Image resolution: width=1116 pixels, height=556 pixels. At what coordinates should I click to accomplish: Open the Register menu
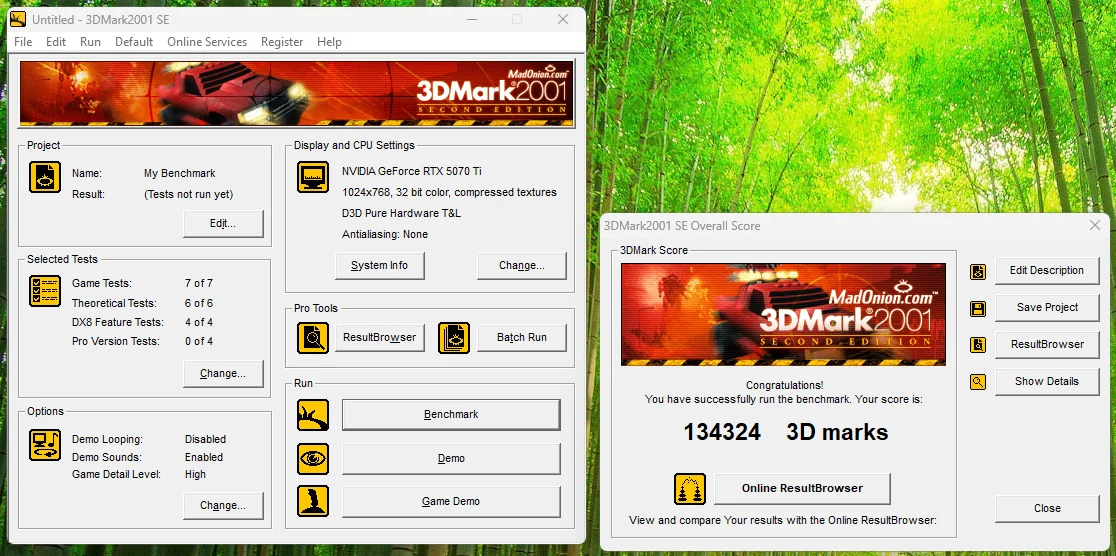point(282,42)
